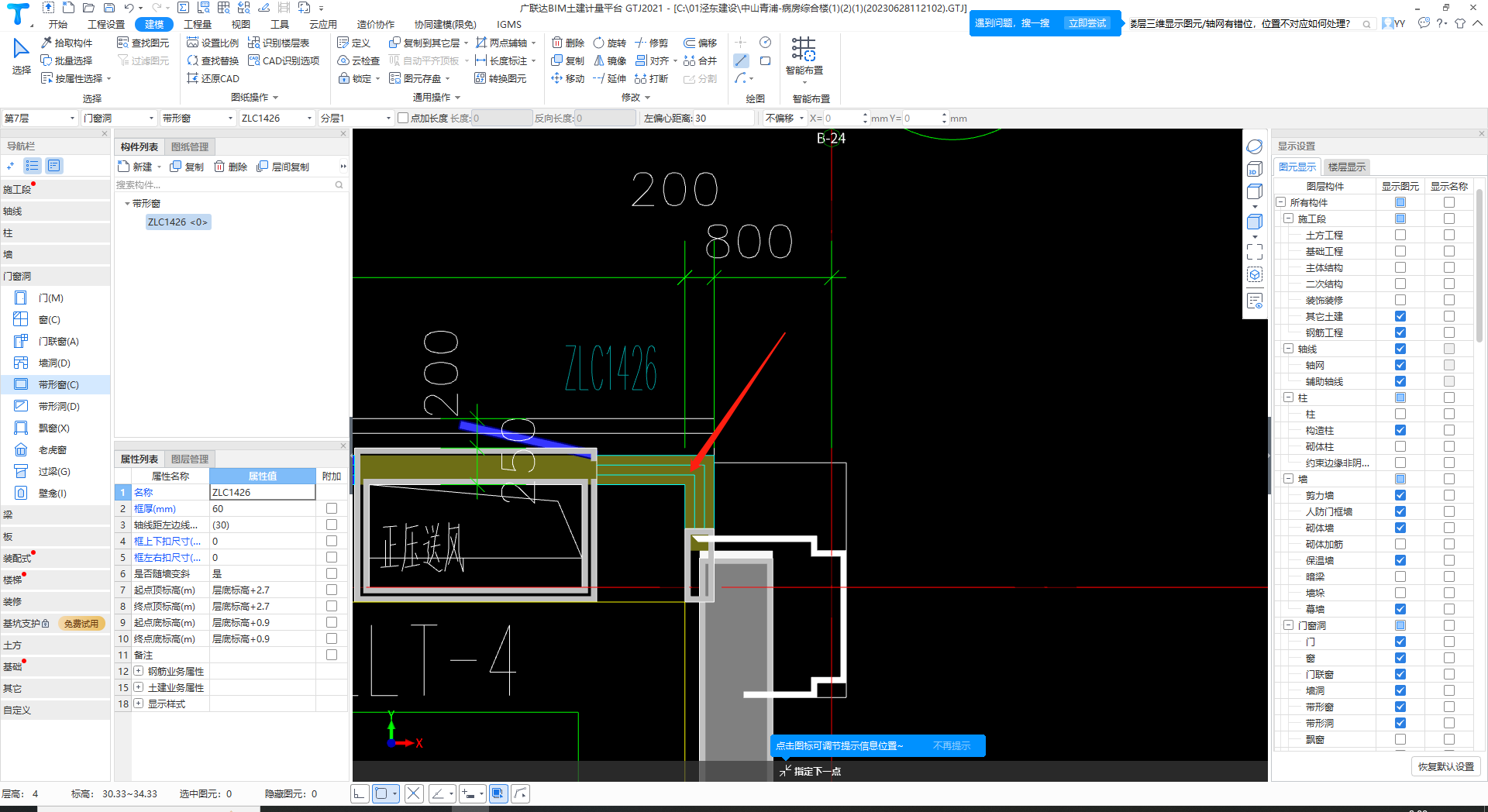
Task: Open the 第7层 floor dropdown
Action: (x=40, y=118)
